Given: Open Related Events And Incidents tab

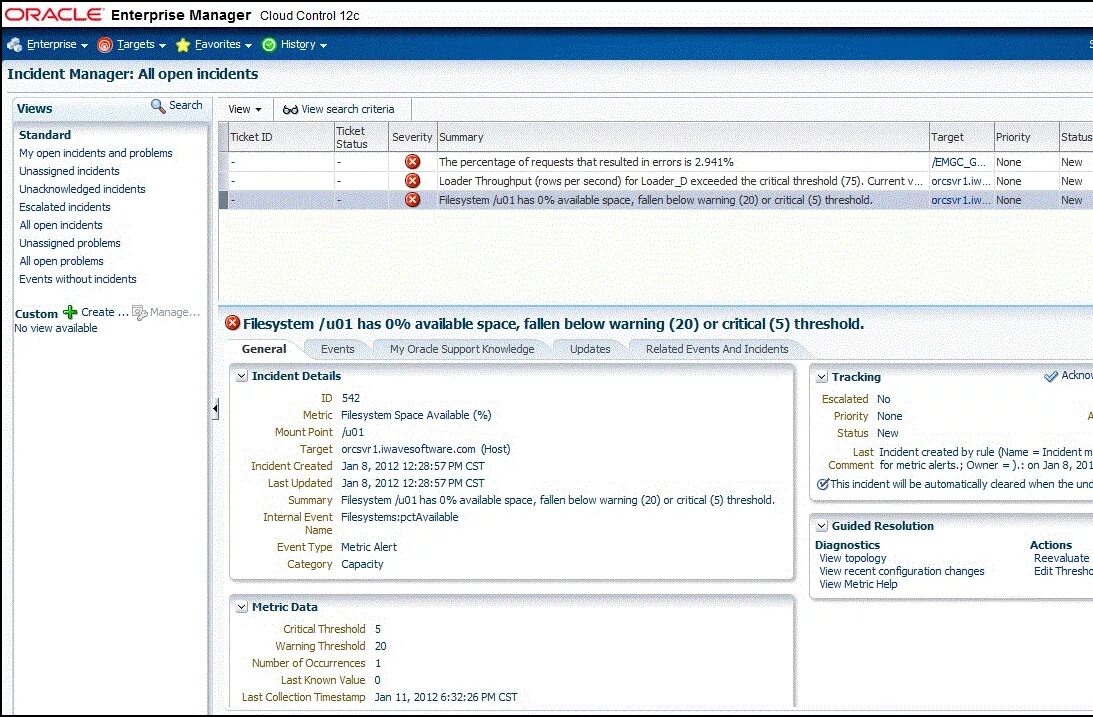Looking at the screenshot, I should point(717,349).
